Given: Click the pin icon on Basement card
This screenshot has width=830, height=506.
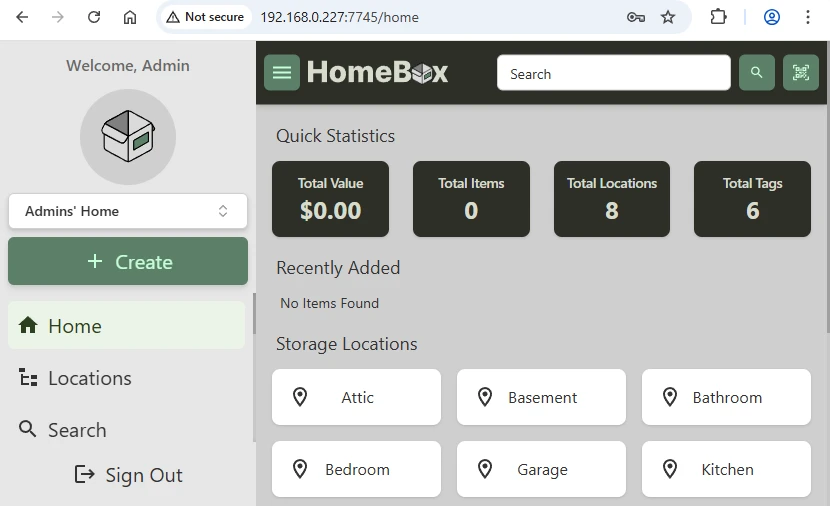Looking at the screenshot, I should tap(484, 397).
